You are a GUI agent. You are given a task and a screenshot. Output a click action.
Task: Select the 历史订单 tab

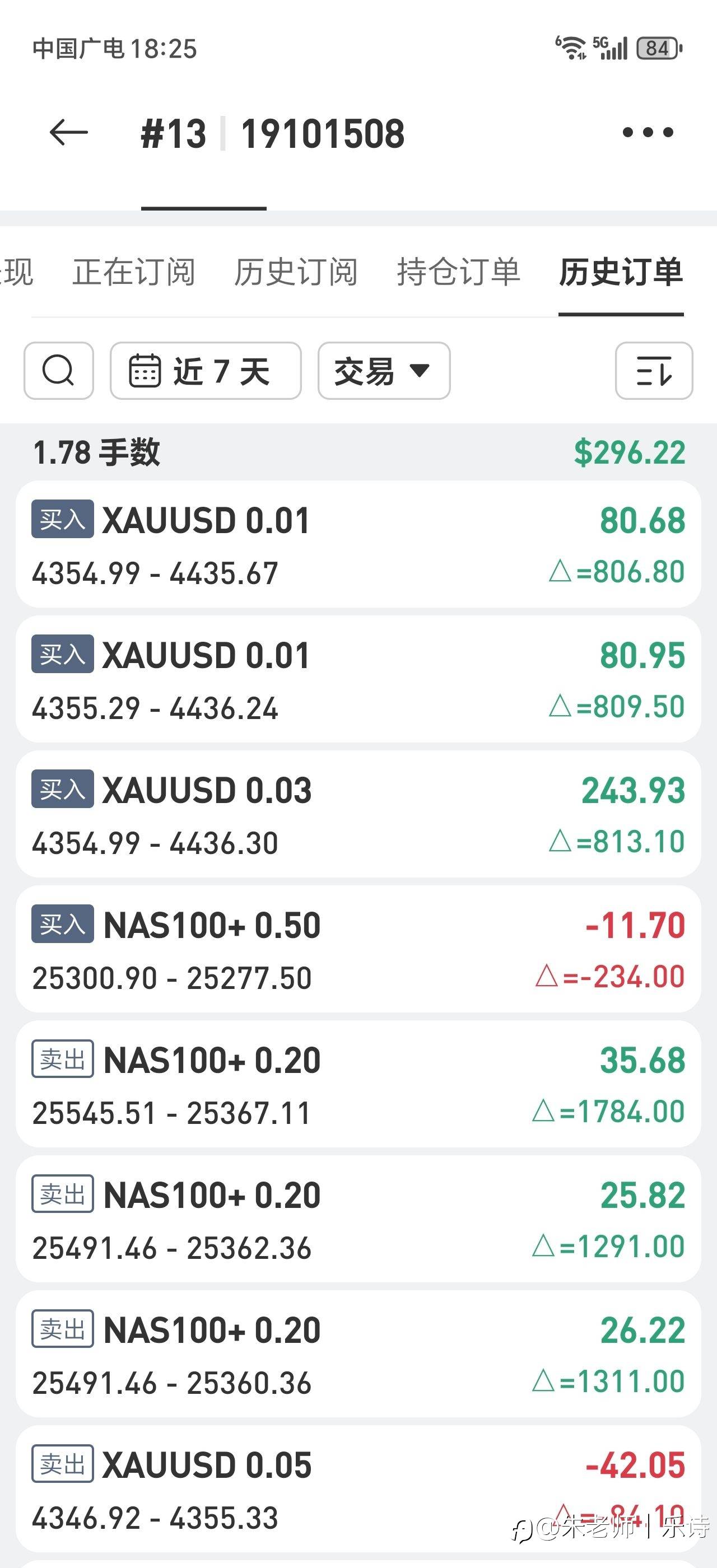tap(621, 272)
